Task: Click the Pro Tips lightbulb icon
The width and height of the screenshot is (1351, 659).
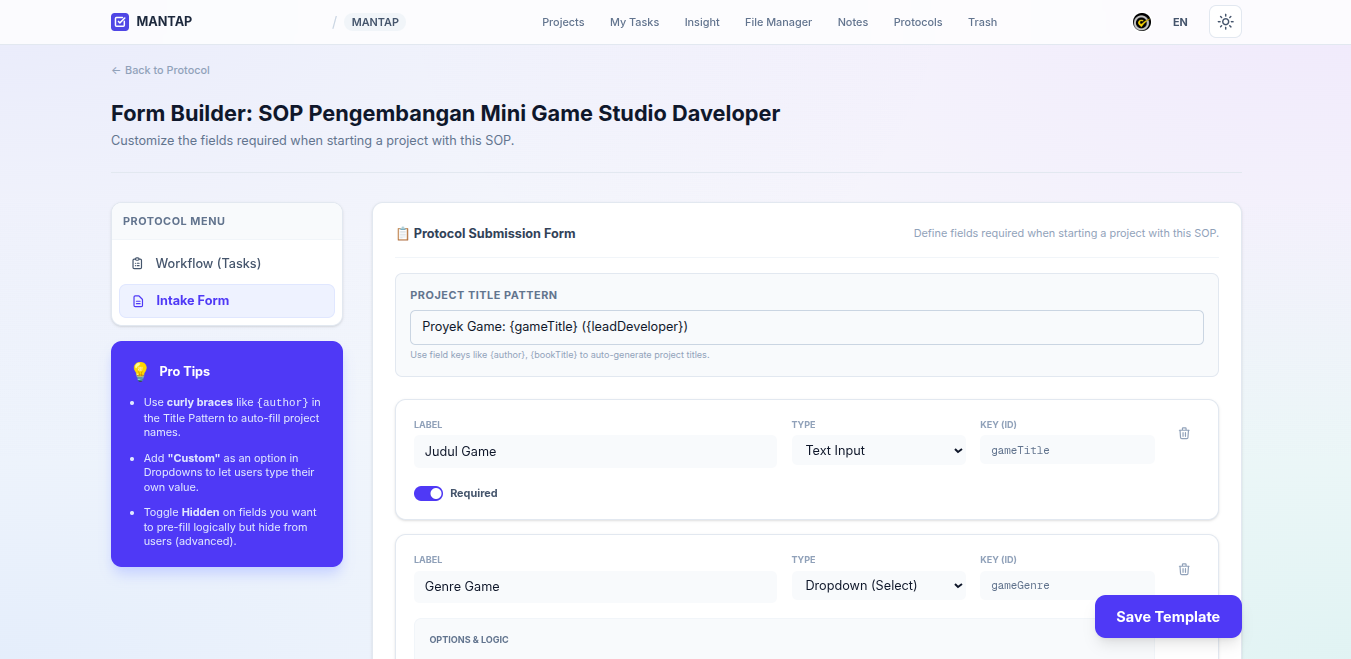Action: pyautogui.click(x=140, y=371)
